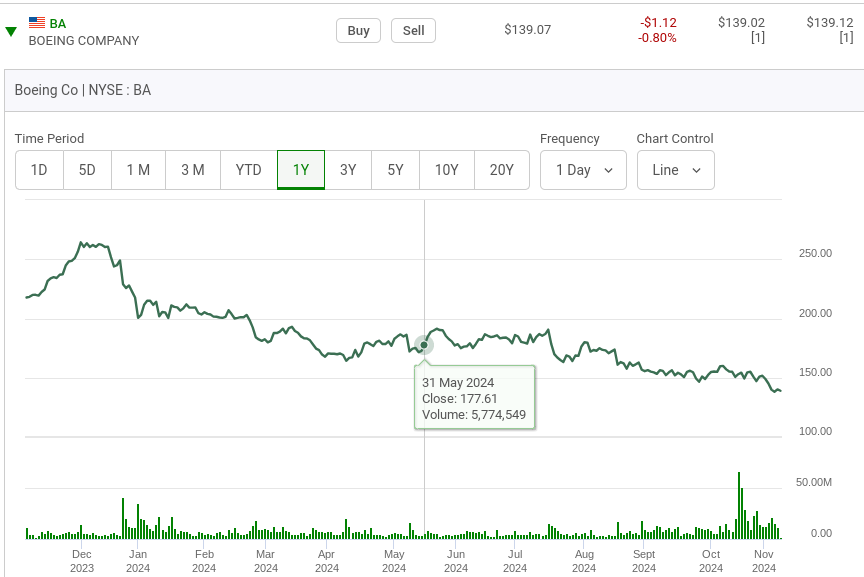Click the tooltip Volume: 5,774,549 text
Screen dimensions: 864x577
click(474, 414)
